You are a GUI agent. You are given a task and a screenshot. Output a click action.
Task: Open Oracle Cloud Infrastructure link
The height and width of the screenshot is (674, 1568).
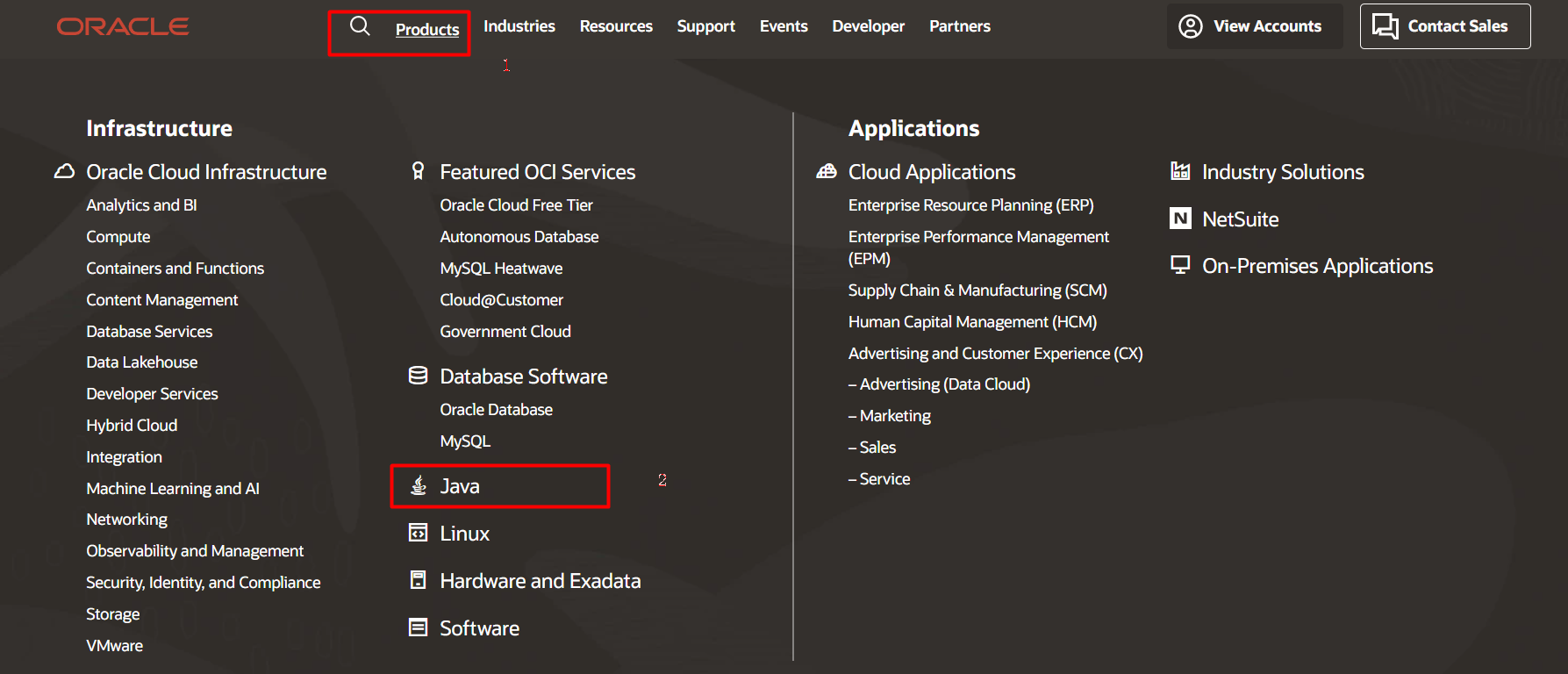coord(206,172)
